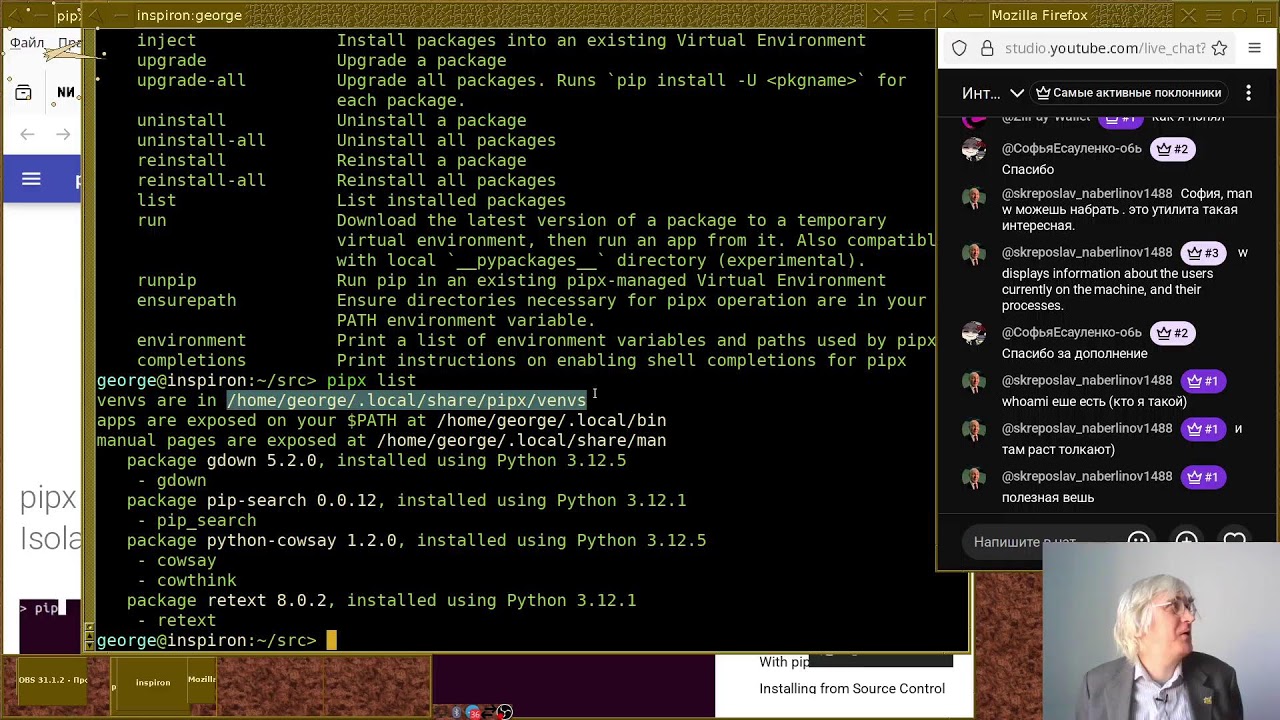Click #1 badge above полезная вещь message

point(1202,477)
